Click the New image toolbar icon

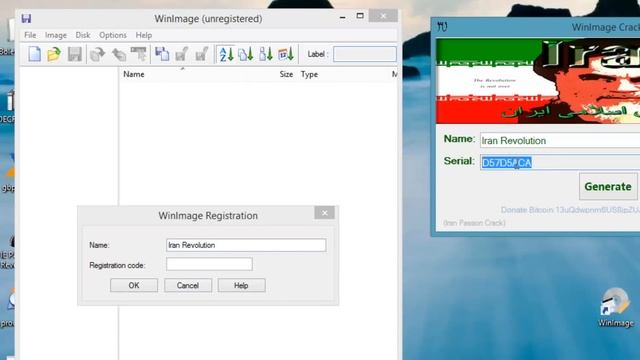(34, 54)
